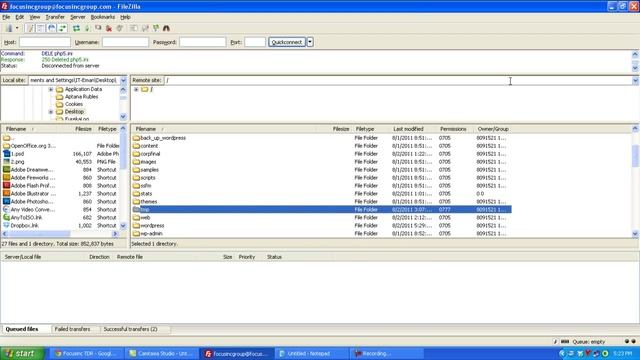This screenshot has height=360, width=640.
Task: Click the Adobe Fireworks shortcut icon
Action: coord(7,178)
